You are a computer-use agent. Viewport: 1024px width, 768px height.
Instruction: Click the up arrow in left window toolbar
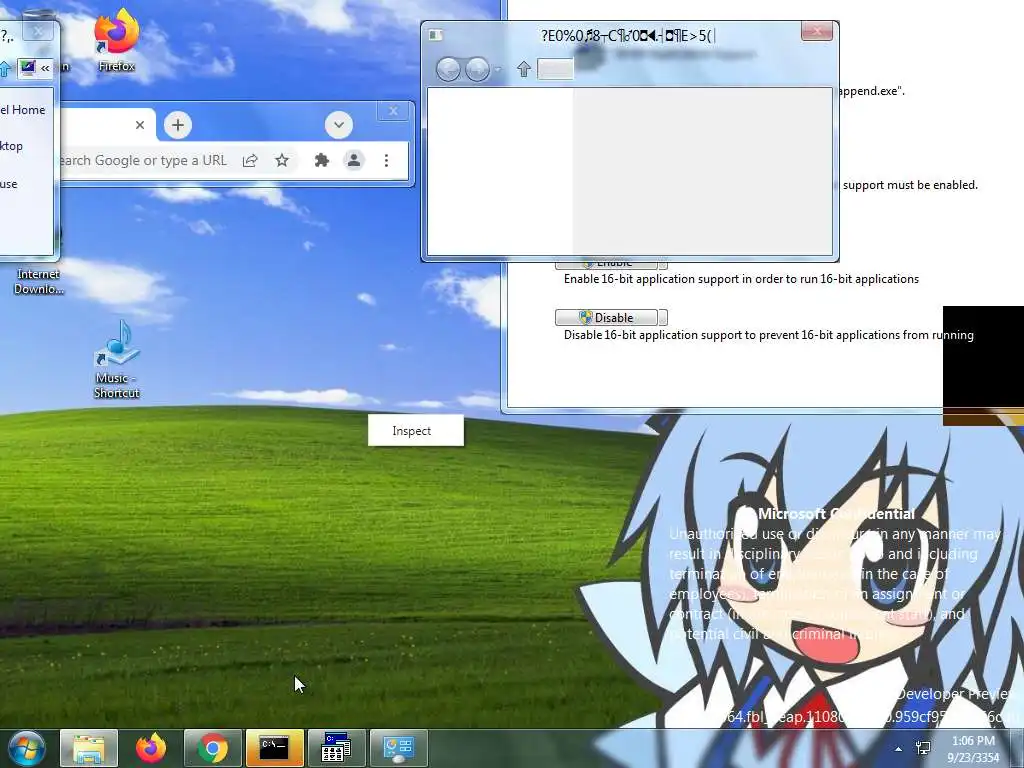point(5,68)
